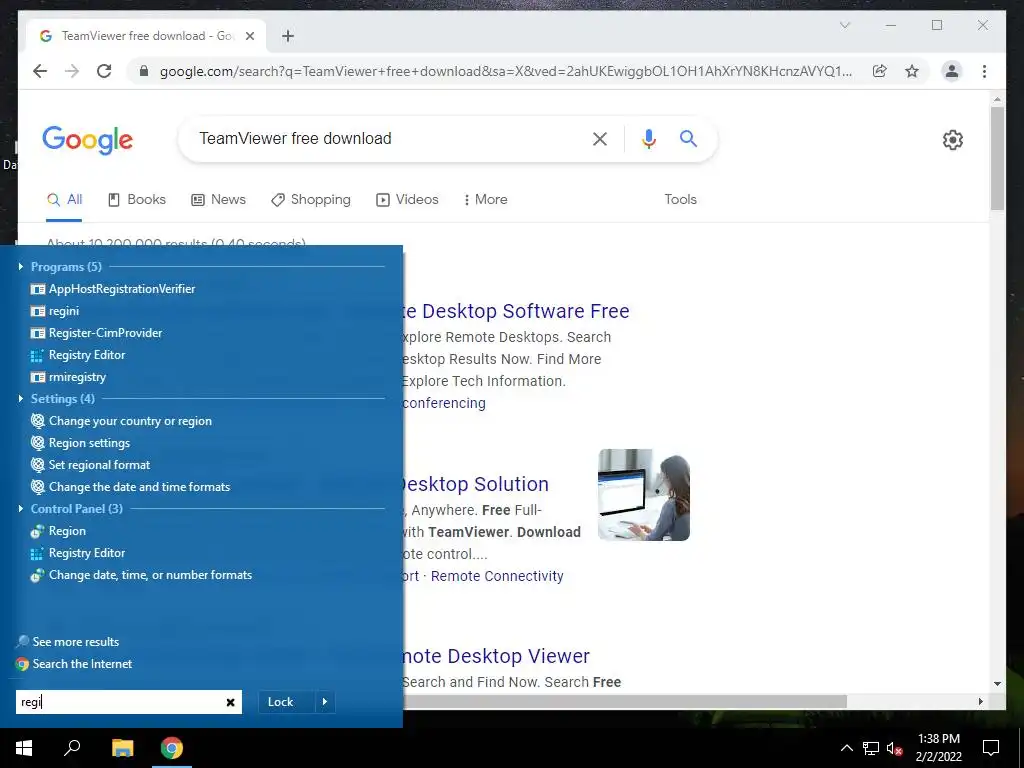Open Google quick settings gear
This screenshot has width=1024, height=768.
953,140
